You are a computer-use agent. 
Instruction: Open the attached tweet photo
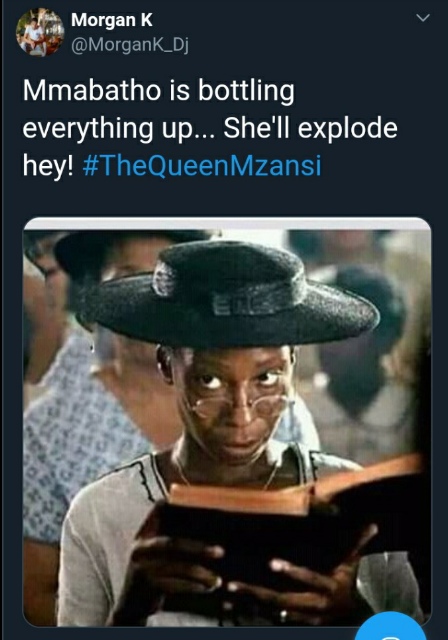pos(227,422)
